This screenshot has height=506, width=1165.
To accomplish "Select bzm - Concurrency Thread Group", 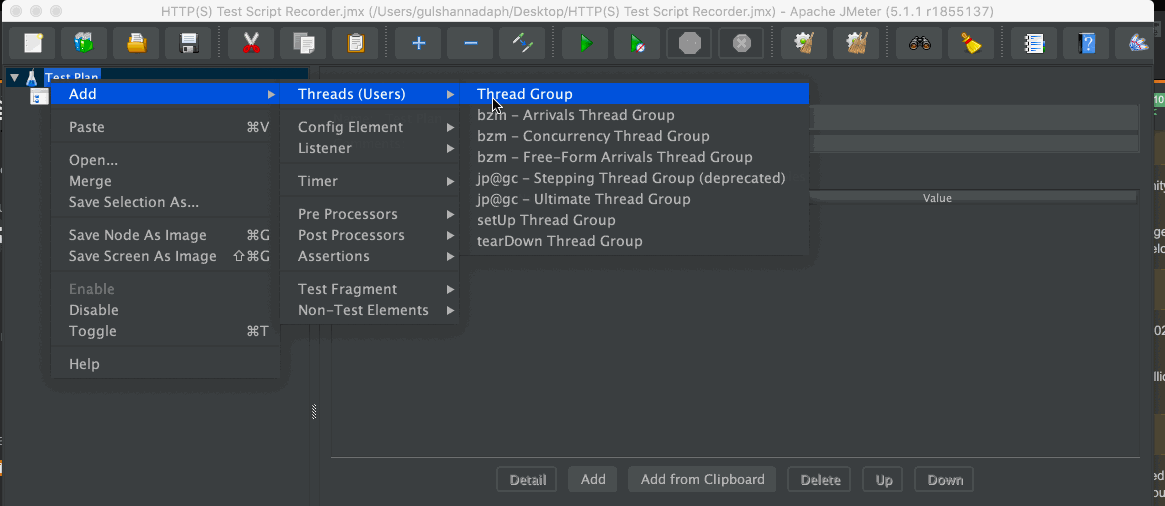I will pyautogui.click(x=635, y=136).
